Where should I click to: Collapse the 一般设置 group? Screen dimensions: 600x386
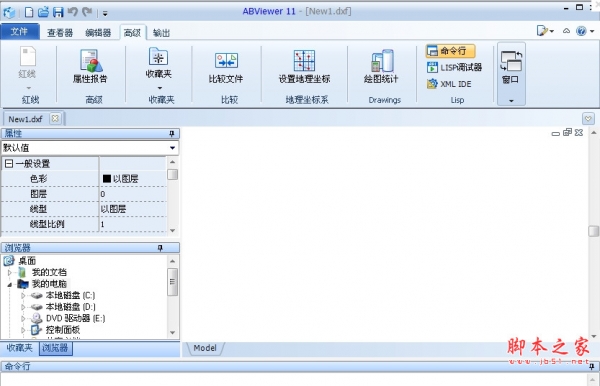click(9, 164)
